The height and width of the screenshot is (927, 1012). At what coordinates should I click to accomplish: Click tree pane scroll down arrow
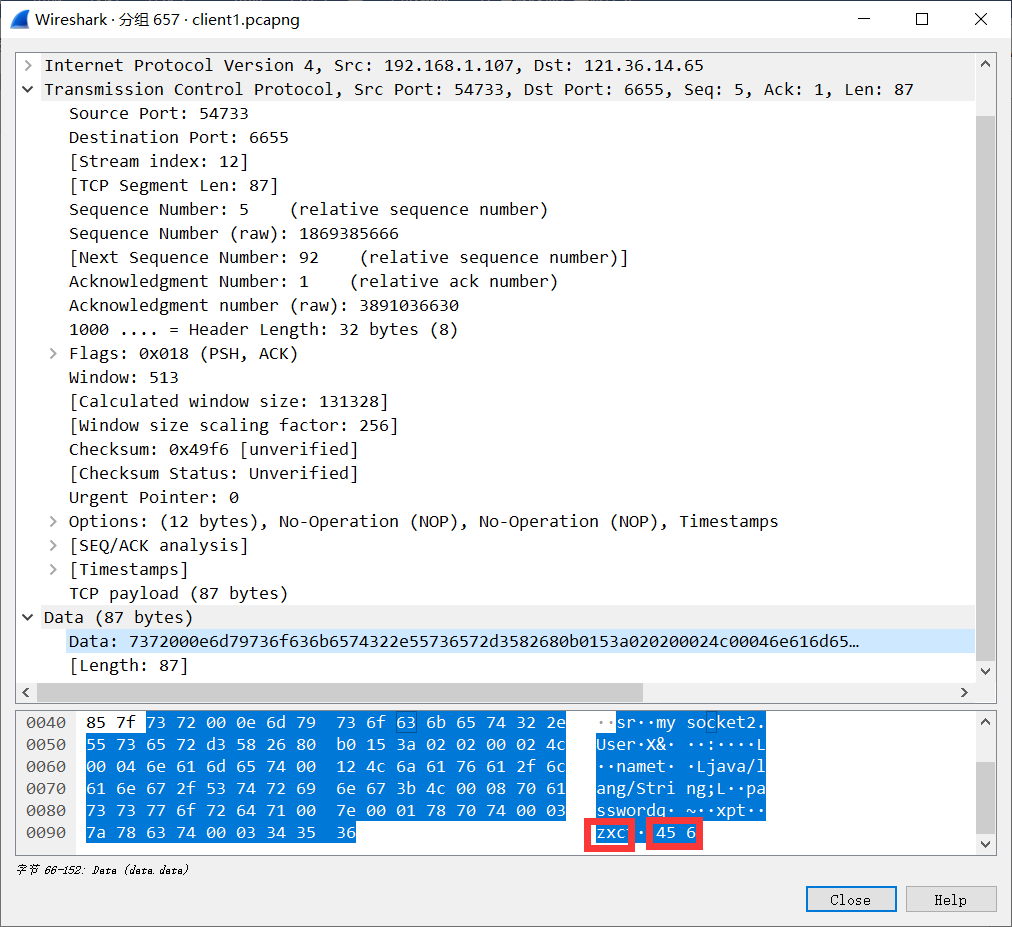tap(985, 671)
